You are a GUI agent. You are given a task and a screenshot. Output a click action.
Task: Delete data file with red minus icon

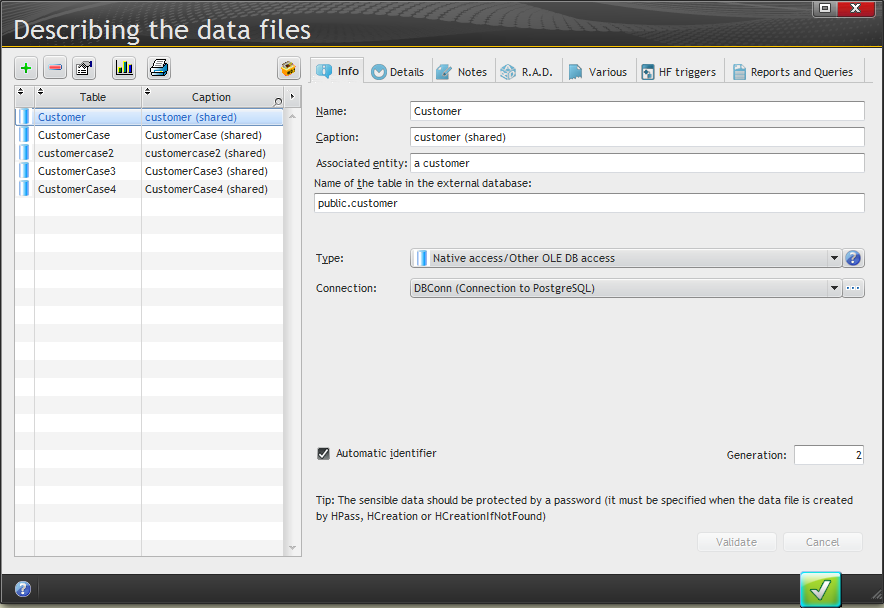(x=55, y=68)
